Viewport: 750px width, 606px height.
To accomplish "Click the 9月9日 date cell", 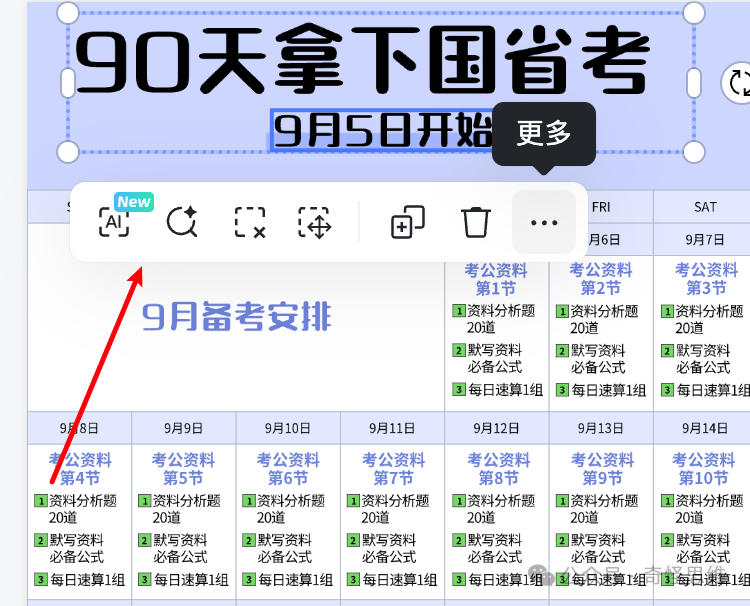I will pyautogui.click(x=183, y=428).
